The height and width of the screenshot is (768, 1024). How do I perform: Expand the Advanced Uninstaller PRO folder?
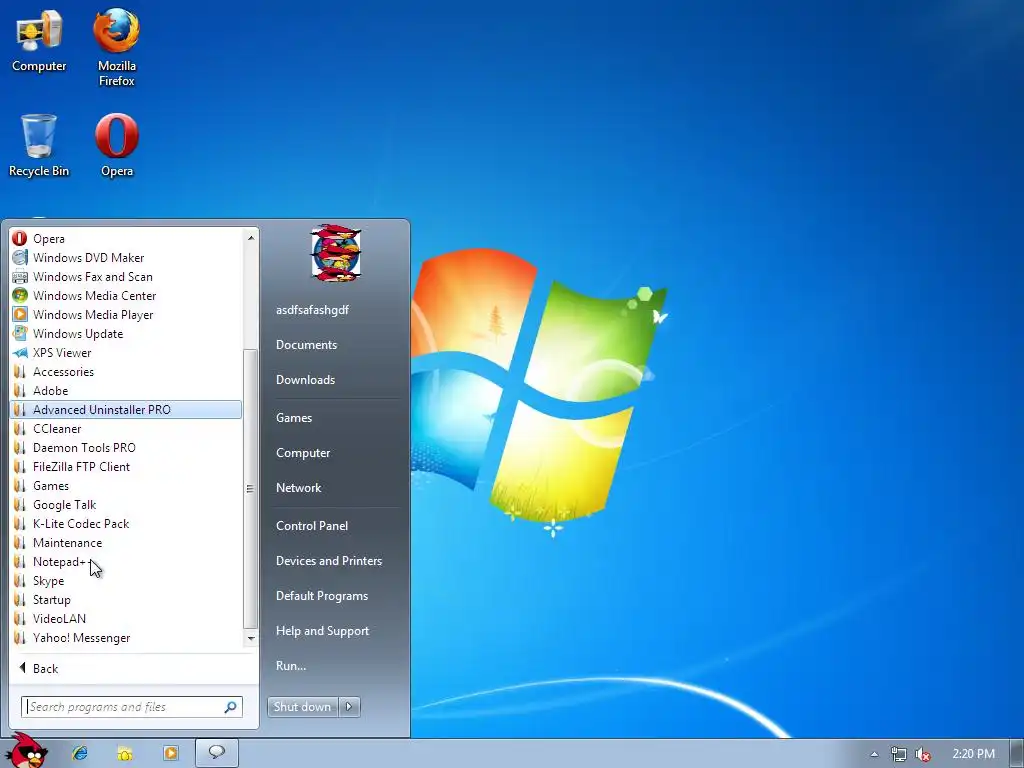pyautogui.click(x=126, y=409)
